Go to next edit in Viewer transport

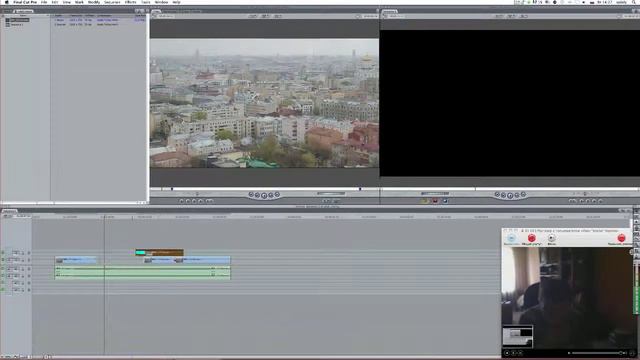pyautogui.click(x=277, y=195)
